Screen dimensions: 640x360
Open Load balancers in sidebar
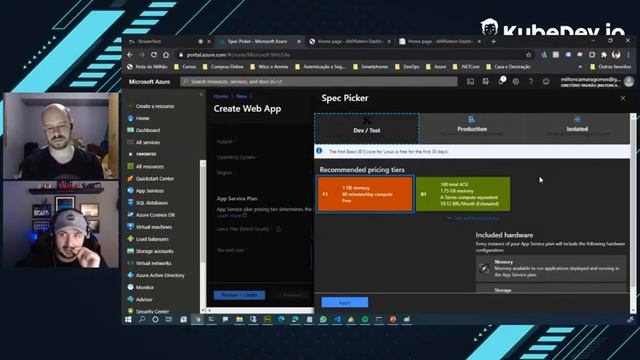pos(152,239)
